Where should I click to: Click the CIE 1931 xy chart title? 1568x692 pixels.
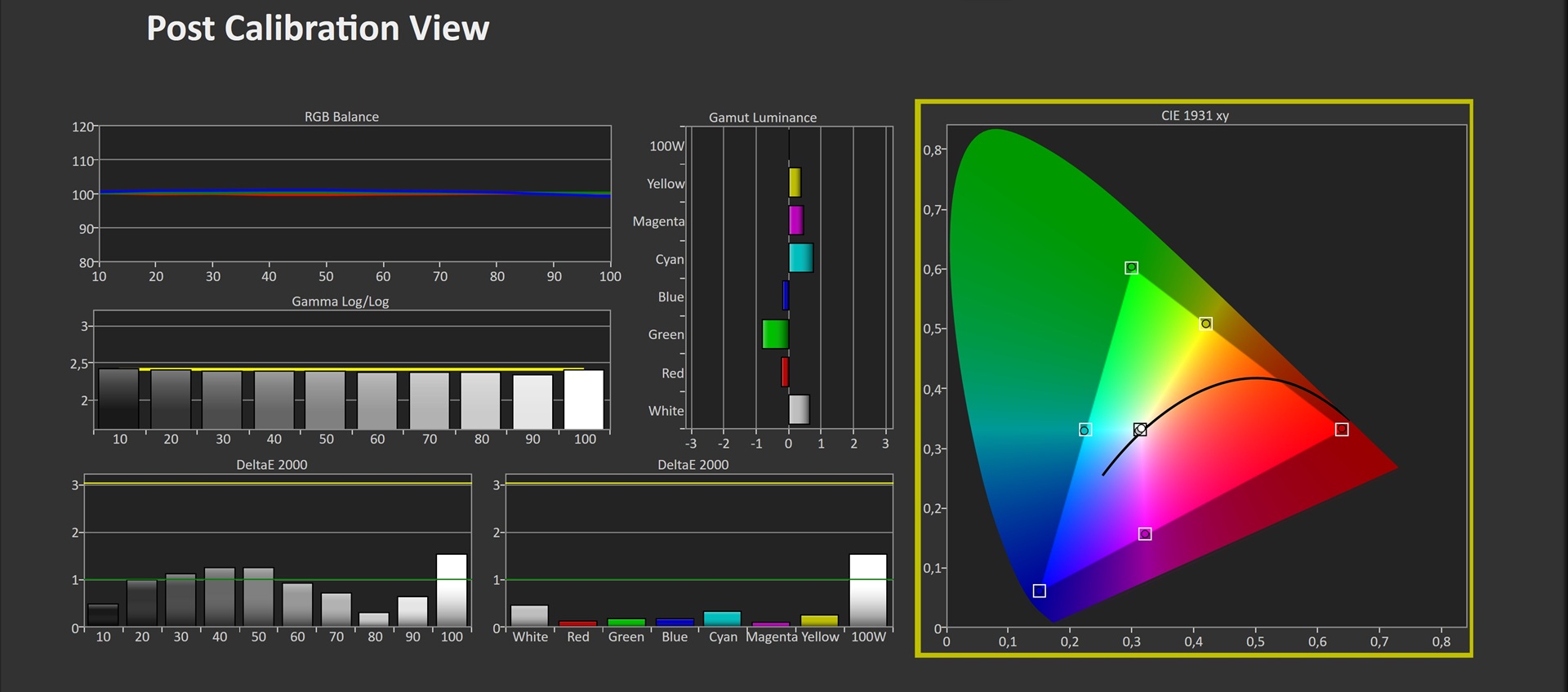(x=1194, y=115)
